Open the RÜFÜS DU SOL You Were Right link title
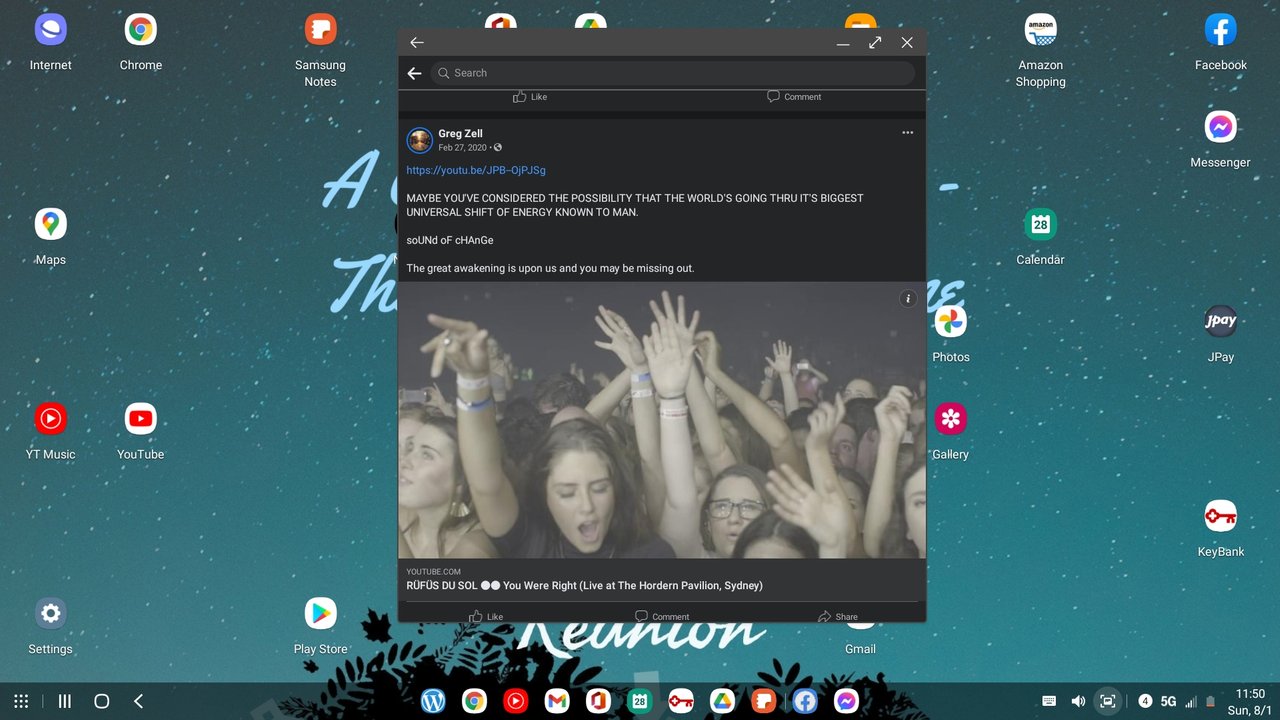 [x=584, y=585]
